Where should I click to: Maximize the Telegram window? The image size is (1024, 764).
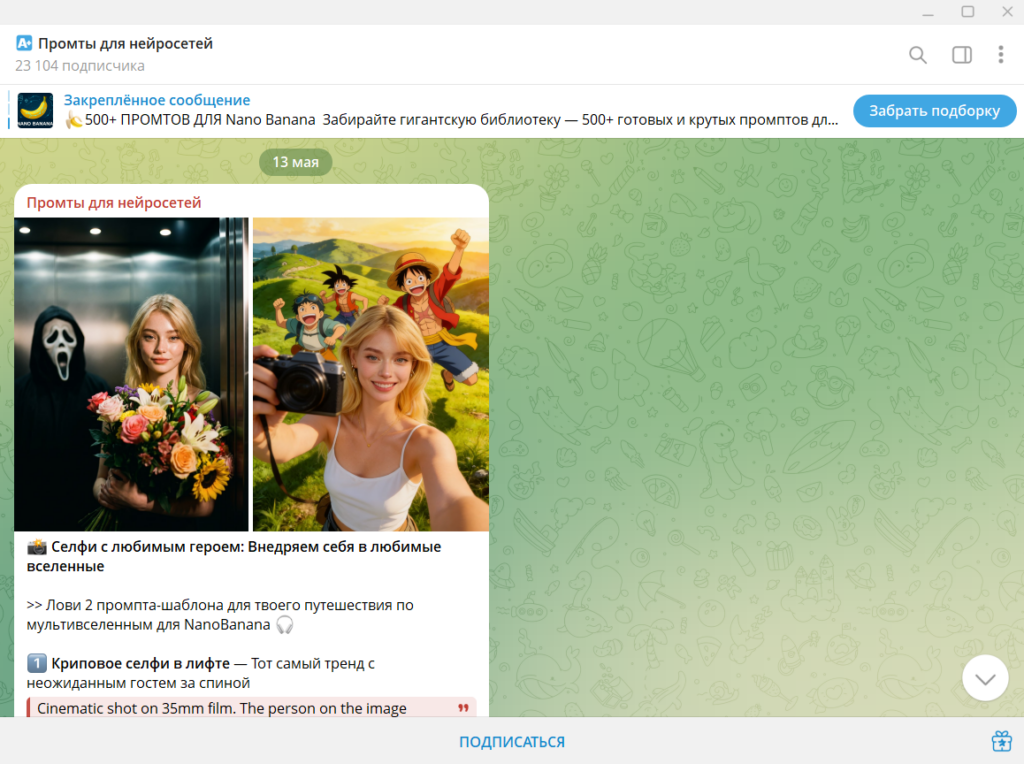pos(968,12)
